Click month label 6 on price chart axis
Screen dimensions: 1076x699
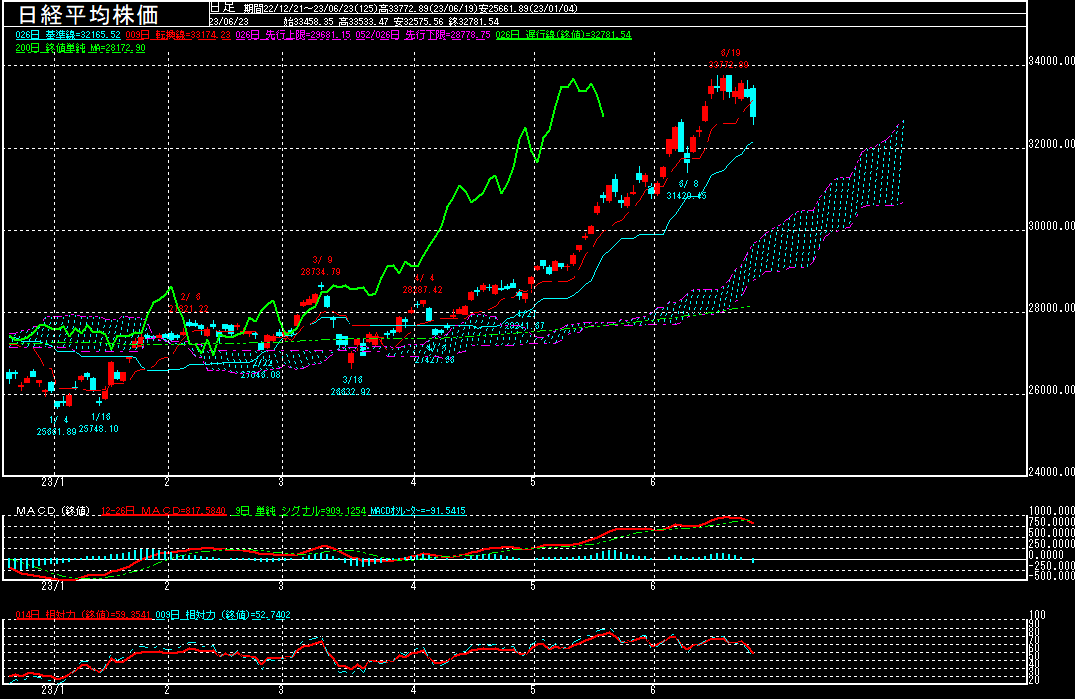(653, 482)
